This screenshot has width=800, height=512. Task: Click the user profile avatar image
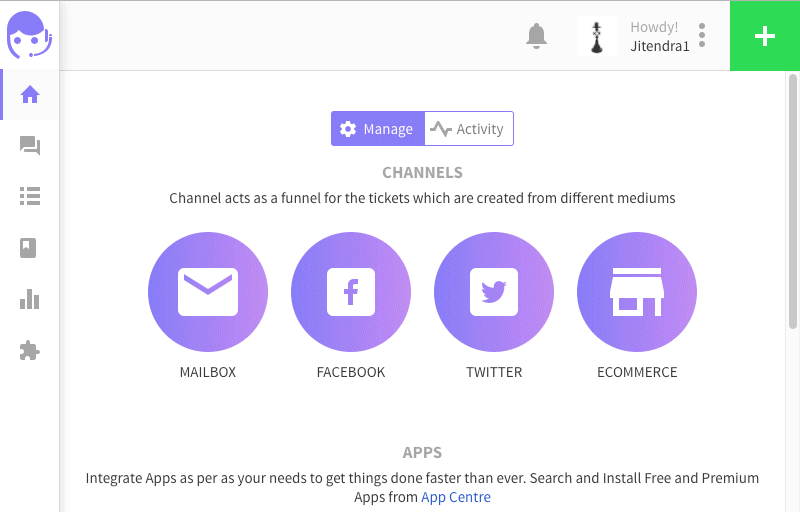point(596,36)
